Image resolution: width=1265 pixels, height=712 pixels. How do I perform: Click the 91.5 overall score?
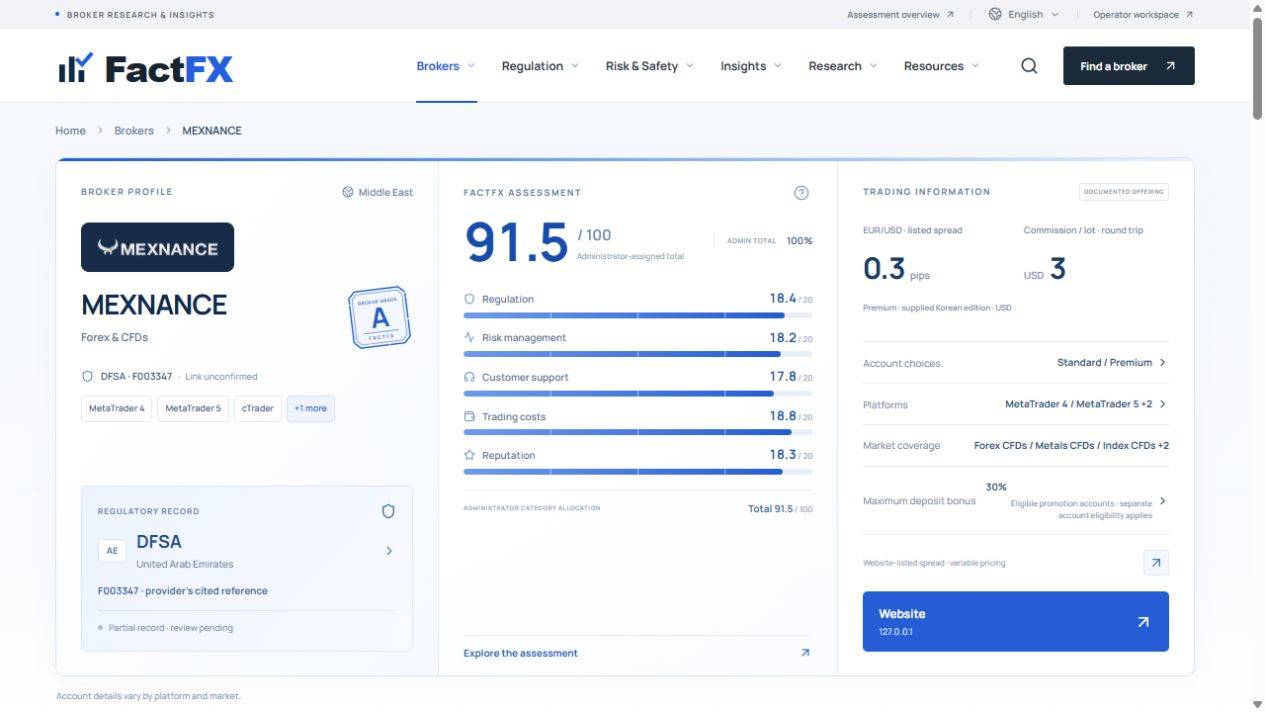(x=517, y=243)
